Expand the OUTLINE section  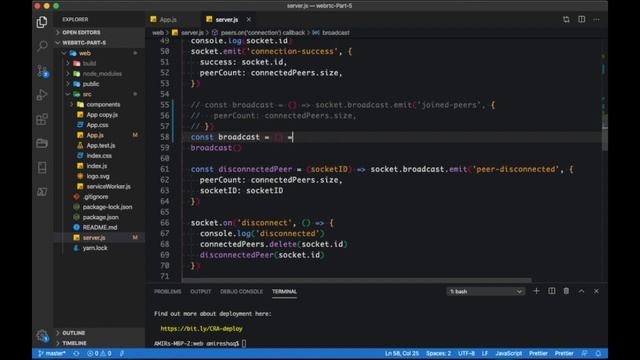(x=73, y=333)
